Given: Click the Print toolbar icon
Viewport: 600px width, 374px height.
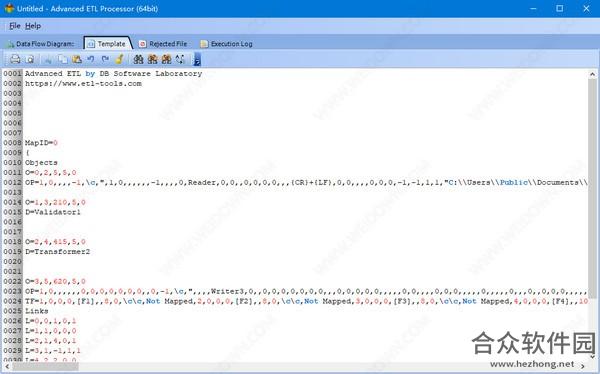Looking at the screenshot, I should pos(15,59).
